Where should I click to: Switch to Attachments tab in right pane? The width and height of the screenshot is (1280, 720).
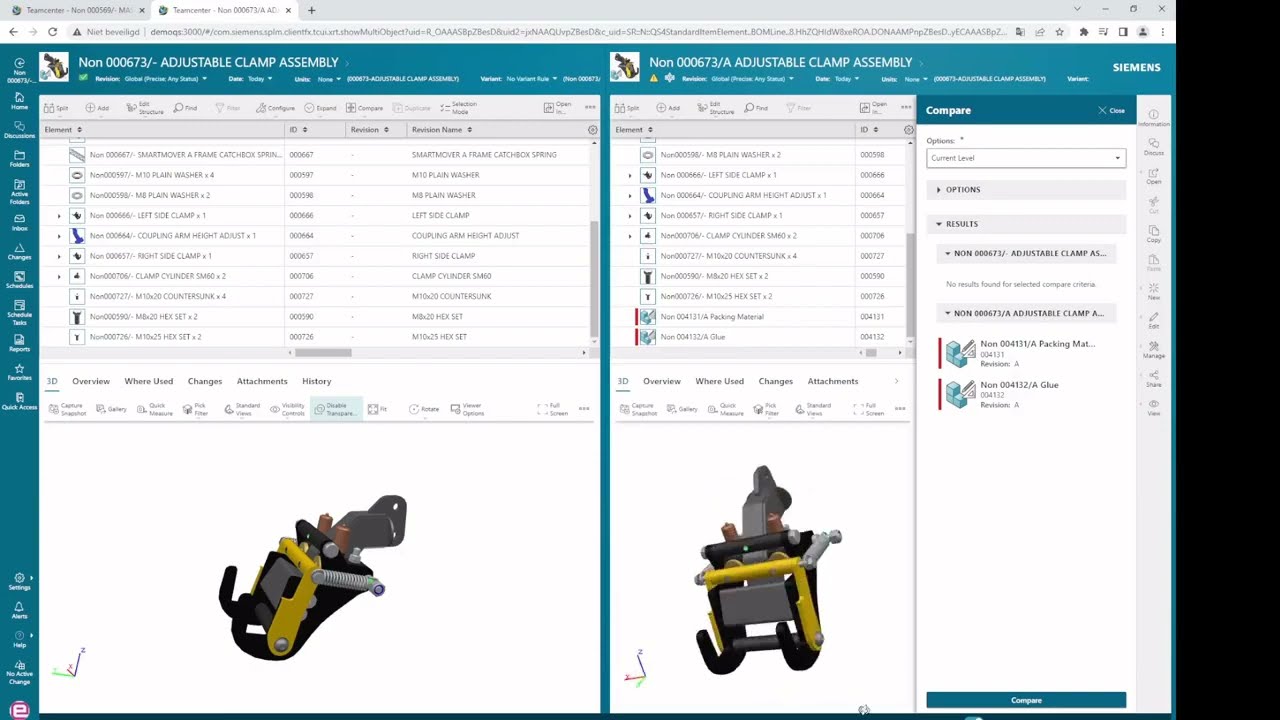(x=833, y=381)
